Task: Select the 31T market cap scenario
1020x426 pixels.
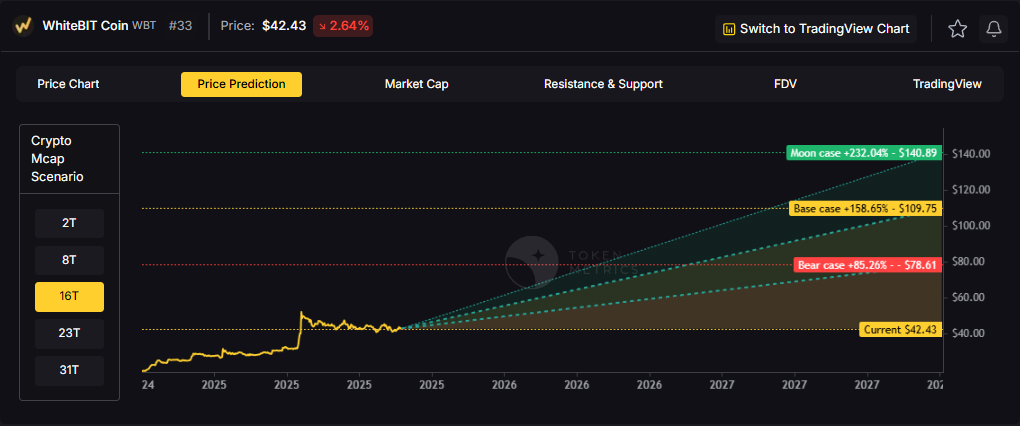Action: [x=69, y=371]
